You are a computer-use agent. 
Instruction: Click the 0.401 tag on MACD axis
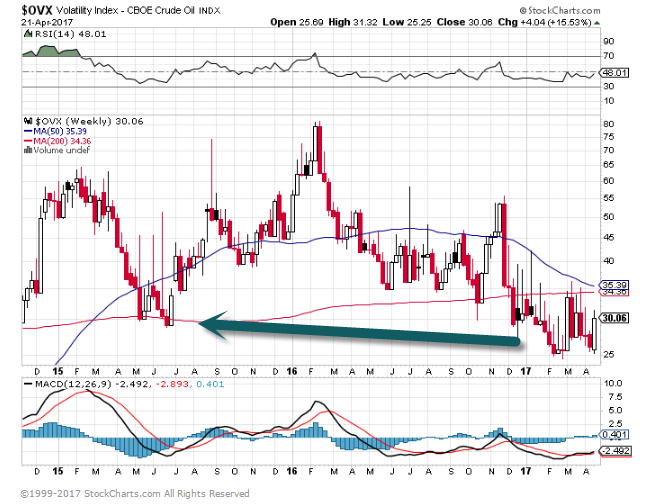(x=614, y=434)
